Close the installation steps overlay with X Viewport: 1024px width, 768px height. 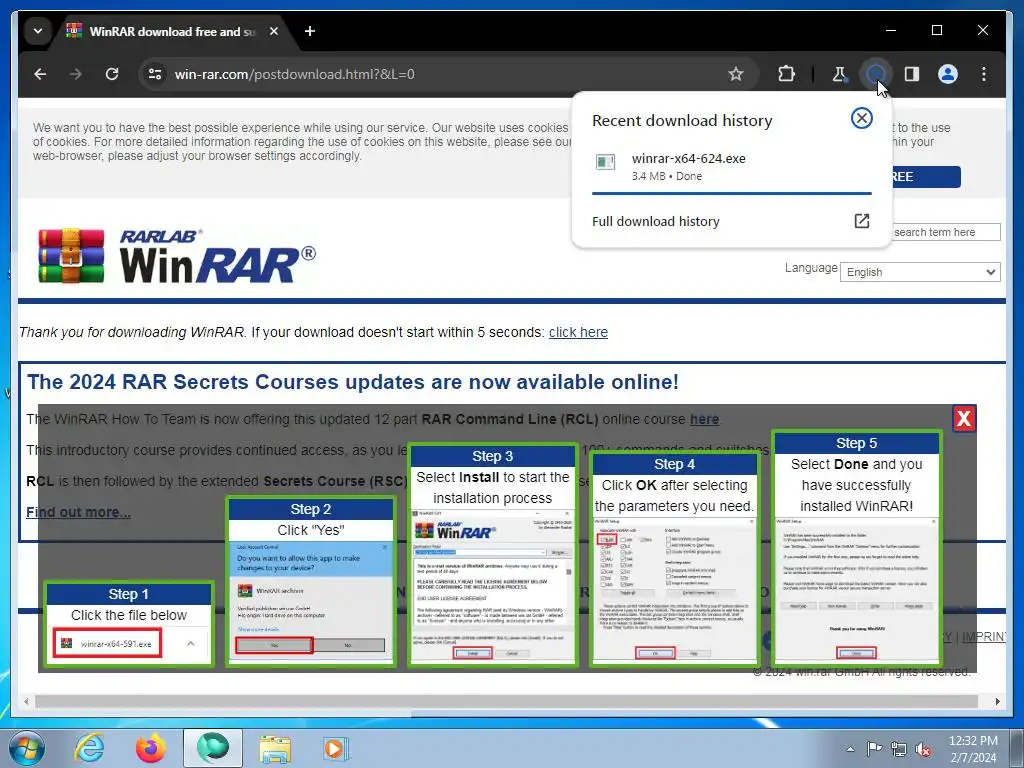pyautogui.click(x=963, y=419)
